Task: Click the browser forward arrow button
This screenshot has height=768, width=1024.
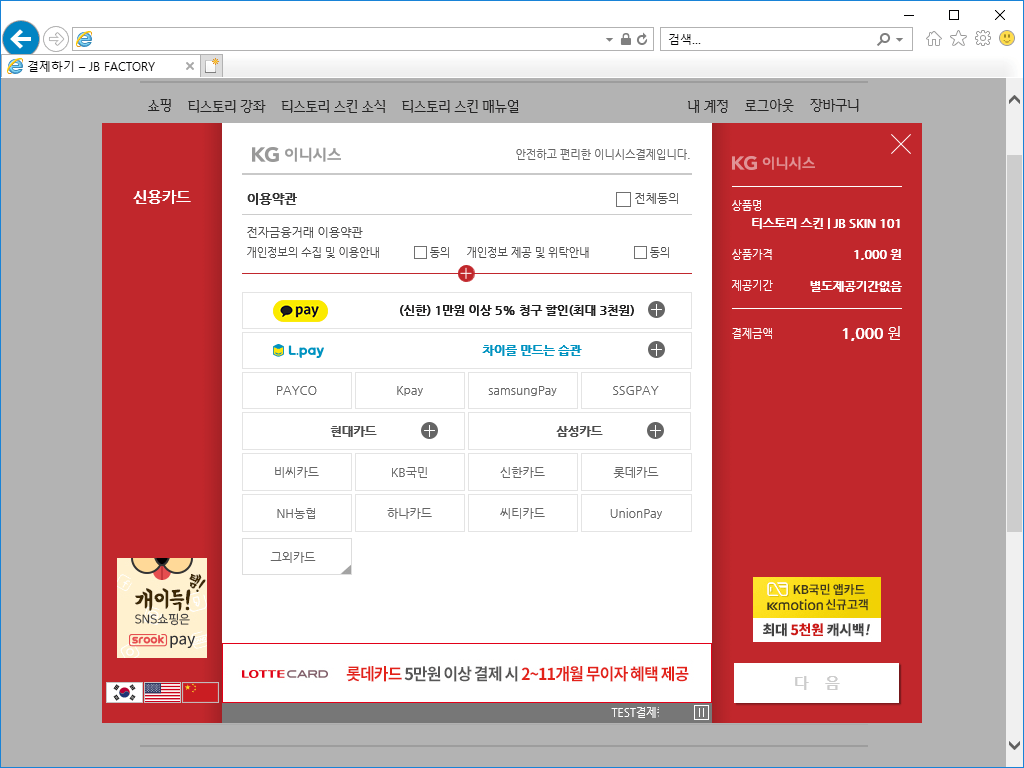Action: (56, 39)
